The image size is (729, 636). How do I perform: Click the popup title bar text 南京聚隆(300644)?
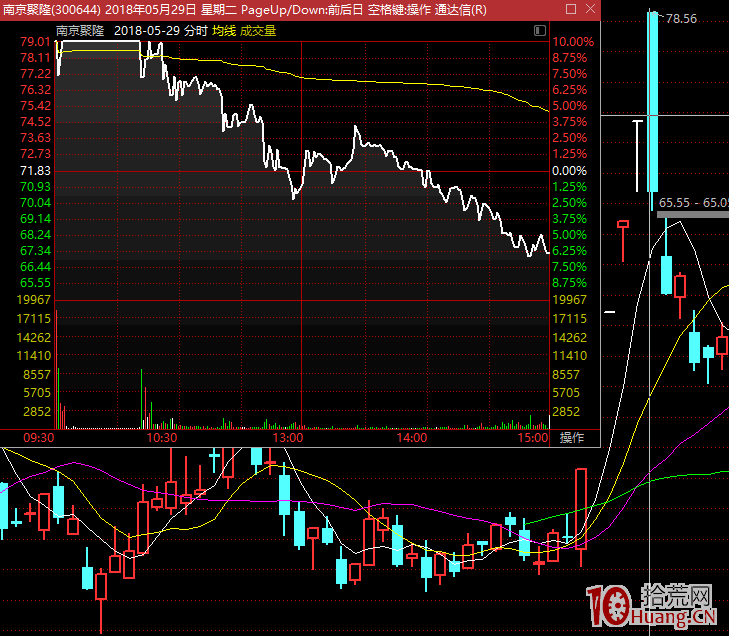51,9
